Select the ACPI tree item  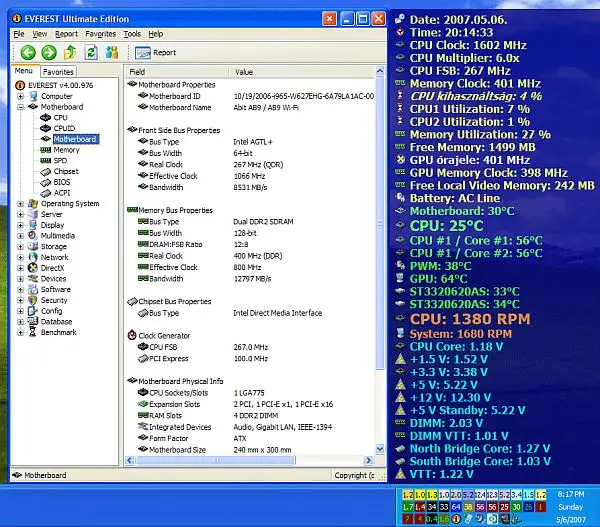click(x=62, y=193)
